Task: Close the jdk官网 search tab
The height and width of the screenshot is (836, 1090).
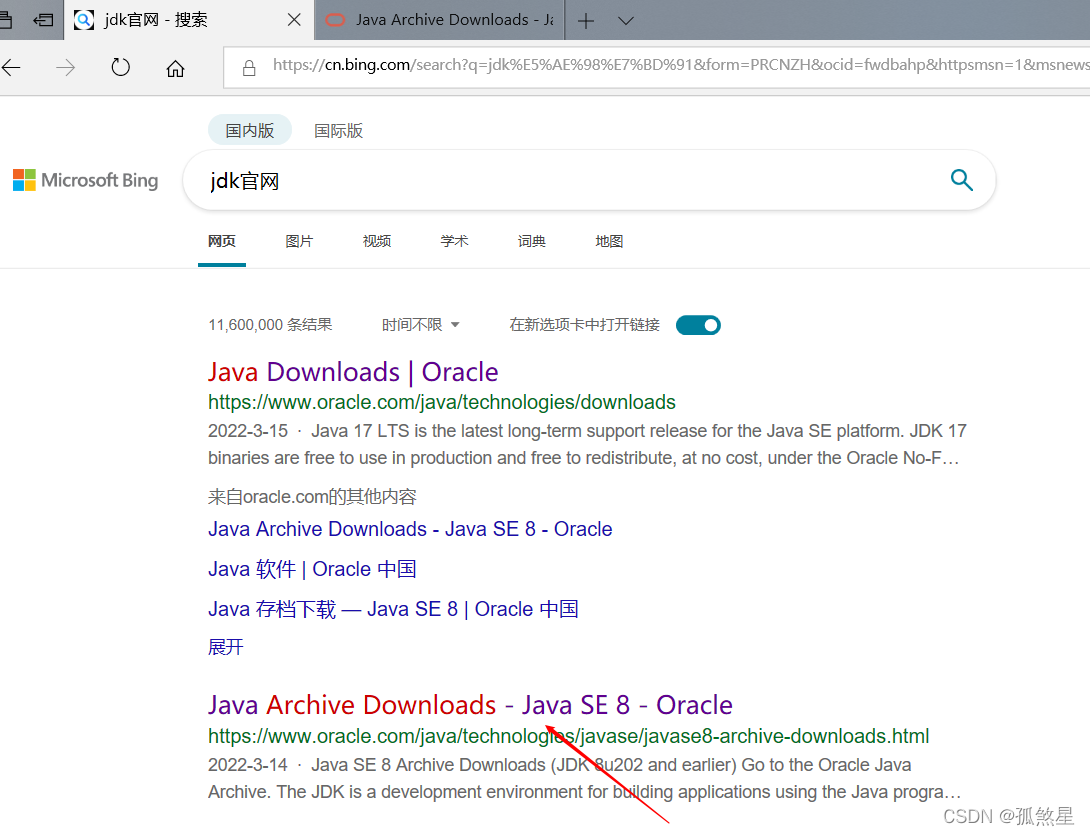Action: coord(294,19)
